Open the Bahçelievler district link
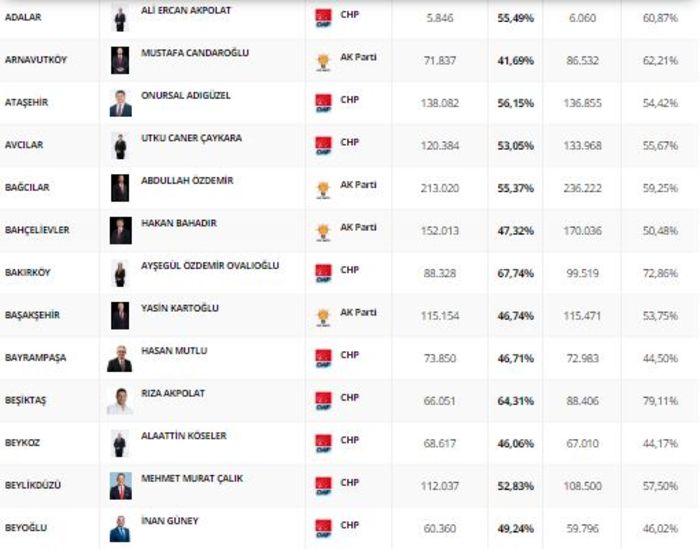Image resolution: width=700 pixels, height=549 pixels. 37,229
